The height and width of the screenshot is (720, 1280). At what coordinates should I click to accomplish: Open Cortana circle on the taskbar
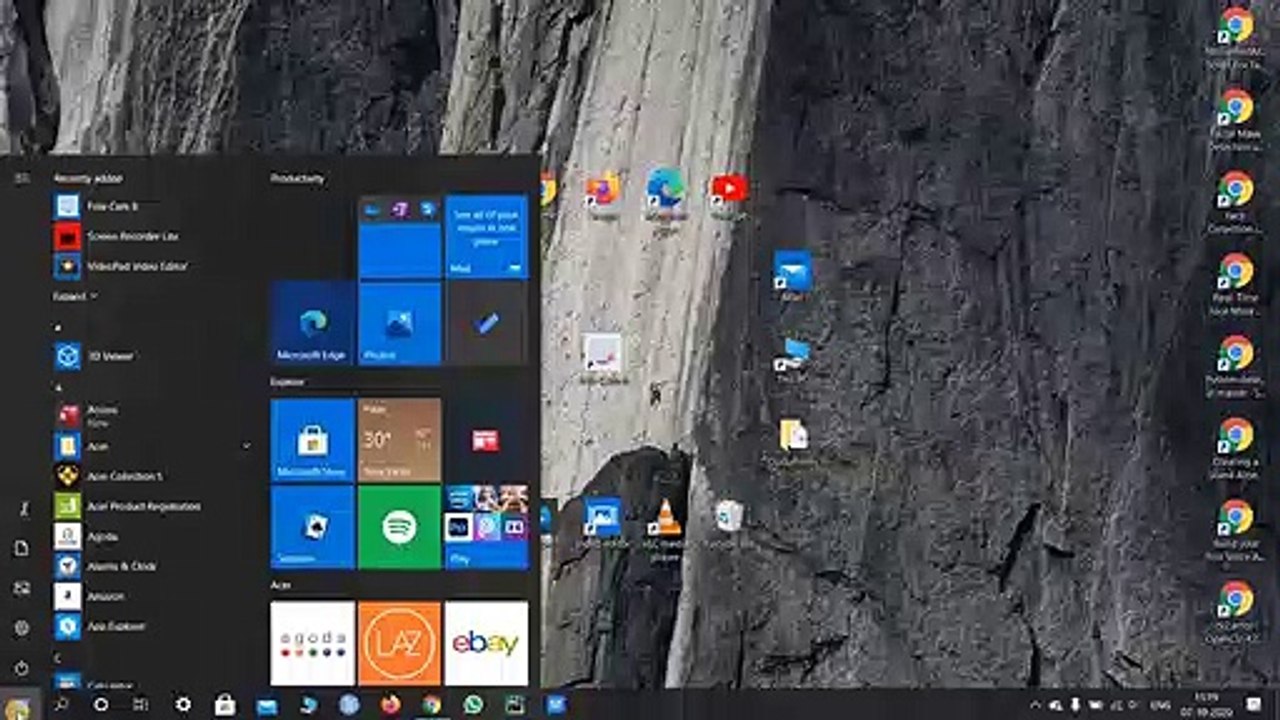(101, 705)
